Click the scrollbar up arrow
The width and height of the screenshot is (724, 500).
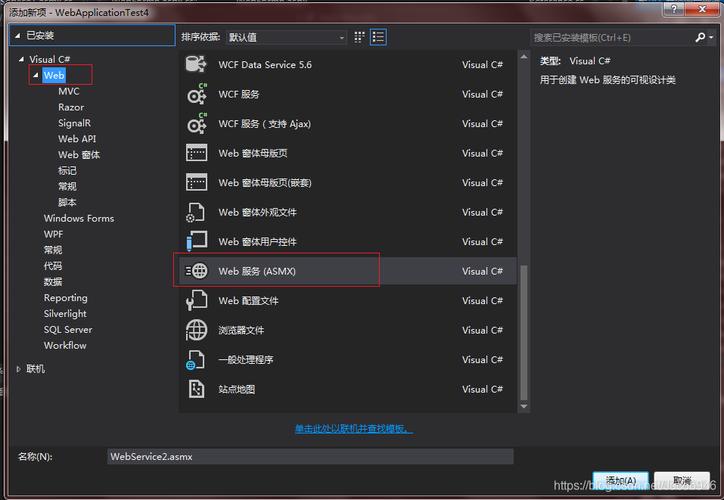pos(524,57)
